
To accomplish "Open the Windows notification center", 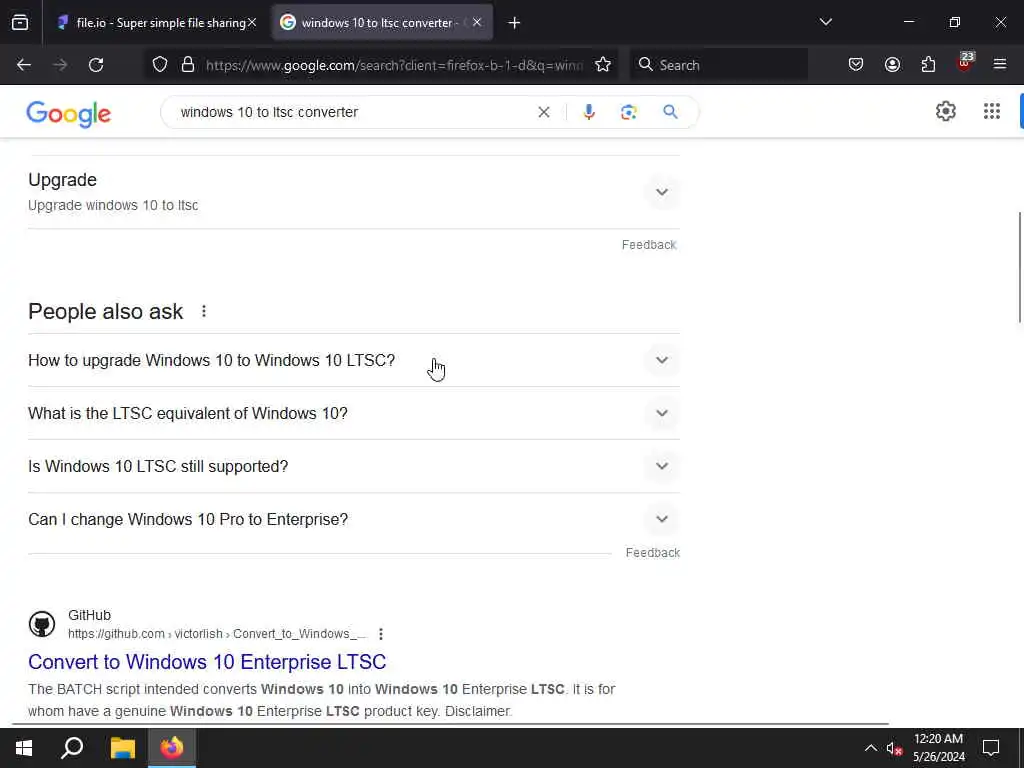I will pos(991,748).
